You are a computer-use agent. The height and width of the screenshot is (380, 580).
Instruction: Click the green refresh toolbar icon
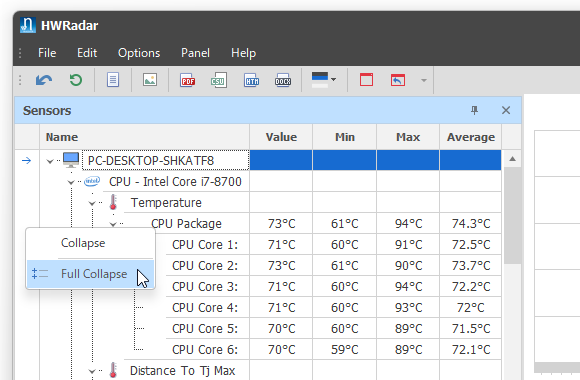(76, 80)
